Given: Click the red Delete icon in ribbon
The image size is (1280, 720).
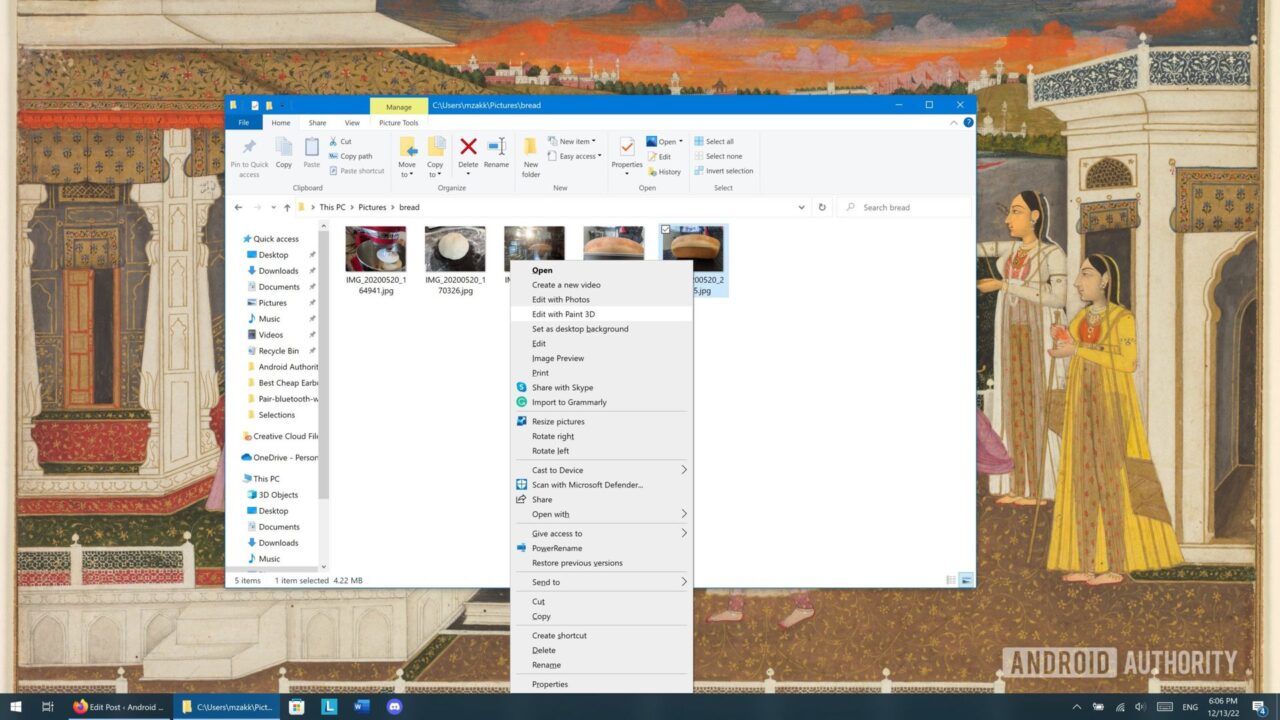Looking at the screenshot, I should pos(468,148).
